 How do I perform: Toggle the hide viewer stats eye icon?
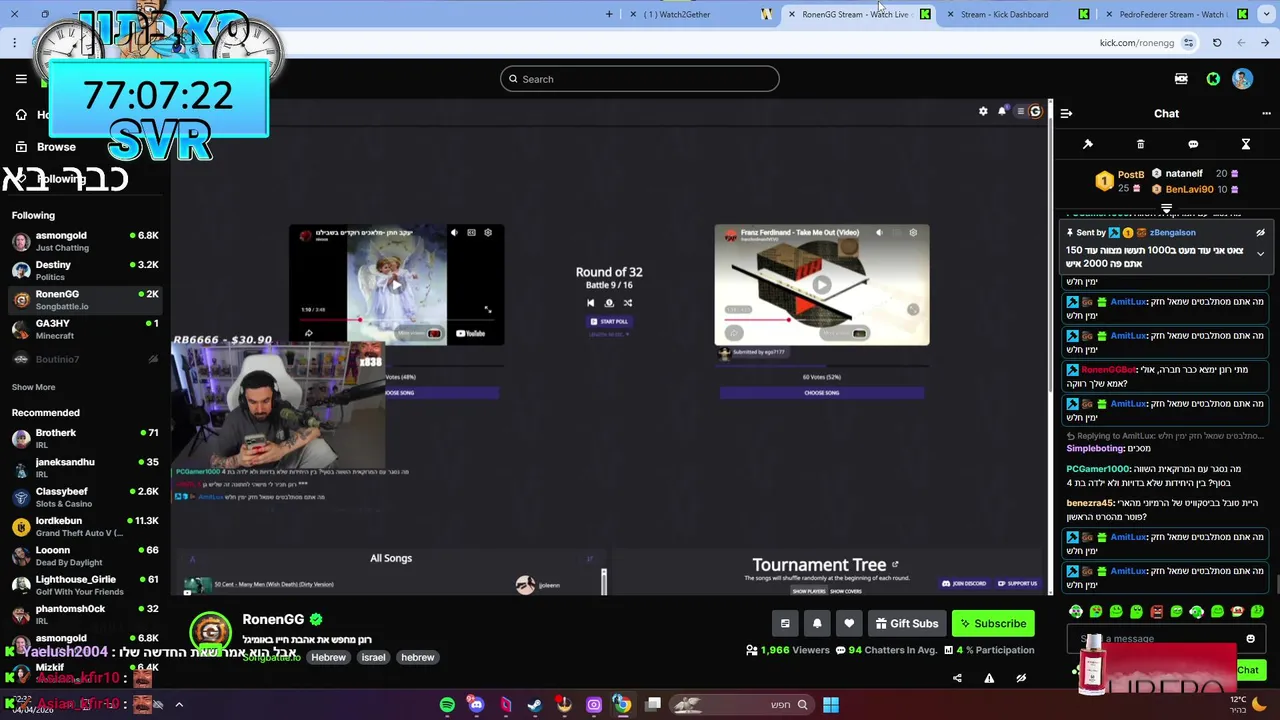click(1021, 679)
